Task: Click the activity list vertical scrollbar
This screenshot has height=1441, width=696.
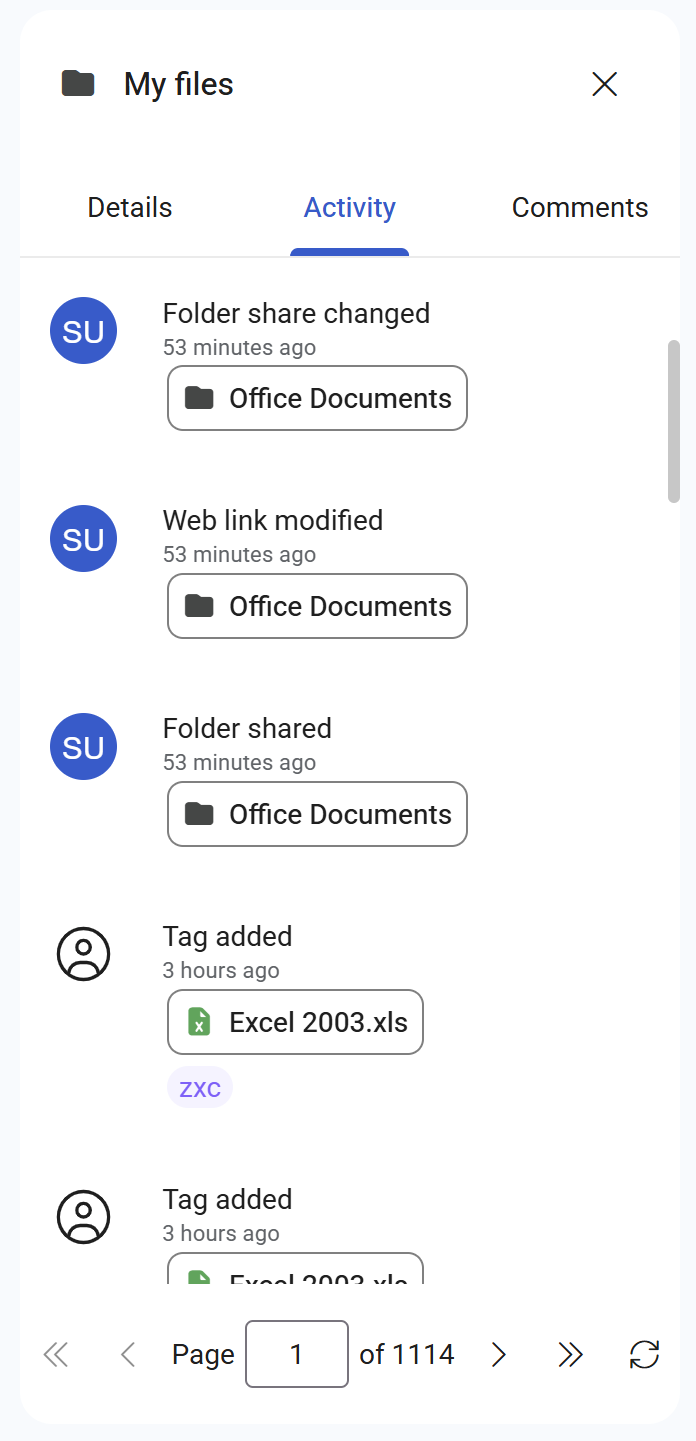Action: [x=674, y=420]
